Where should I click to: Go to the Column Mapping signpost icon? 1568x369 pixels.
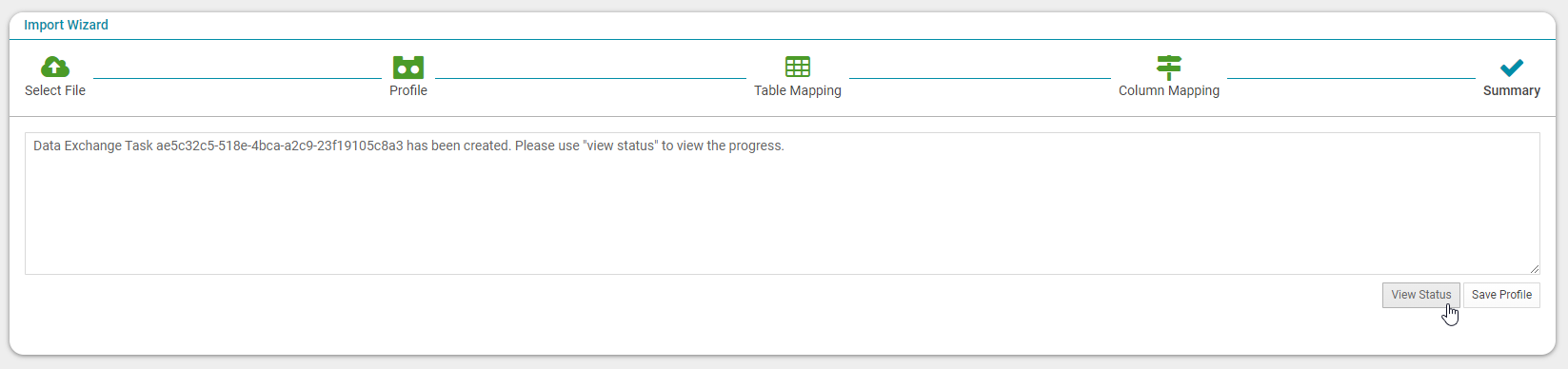(1169, 68)
